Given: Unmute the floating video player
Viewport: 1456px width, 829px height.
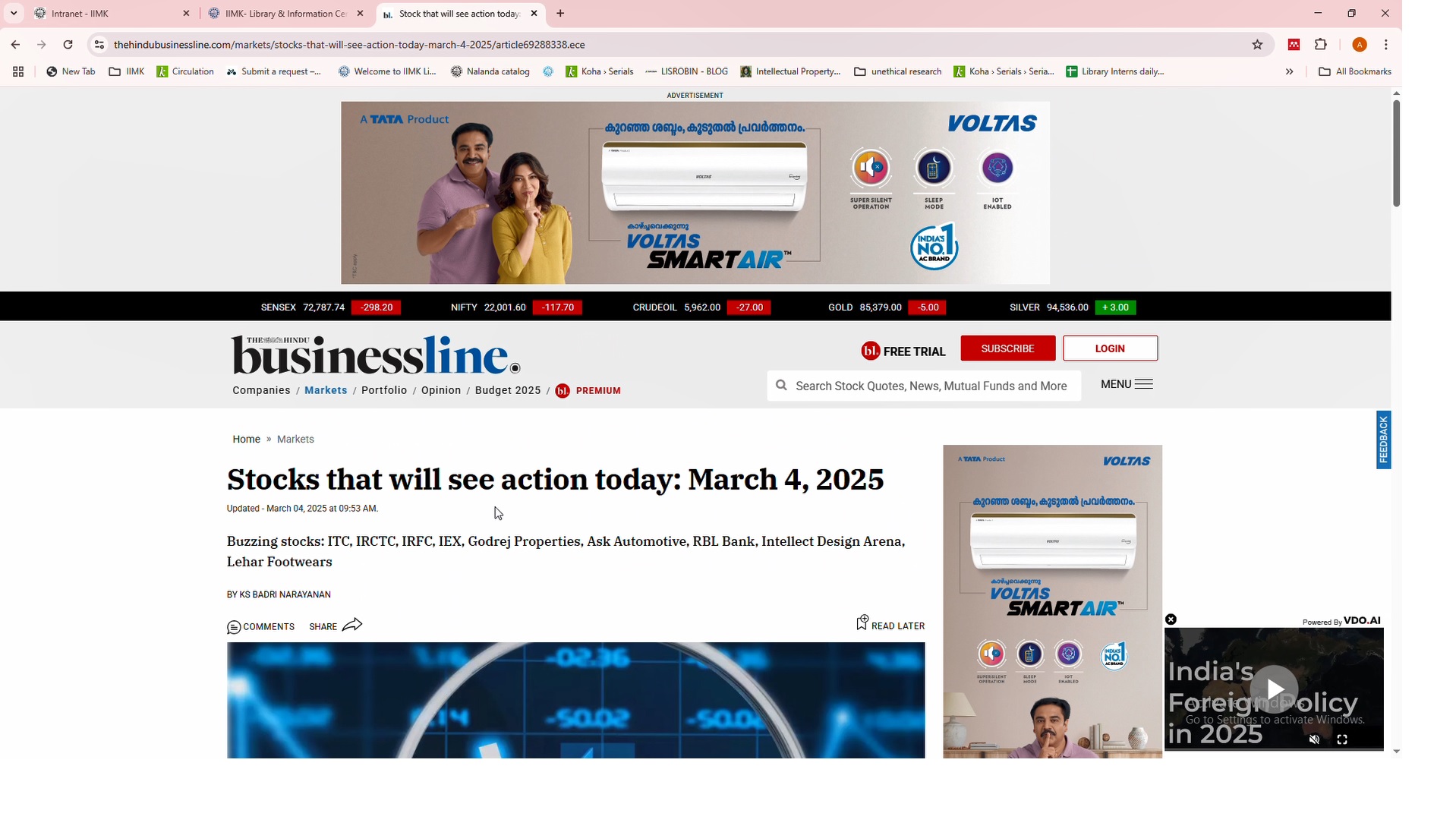Looking at the screenshot, I should (x=1314, y=739).
